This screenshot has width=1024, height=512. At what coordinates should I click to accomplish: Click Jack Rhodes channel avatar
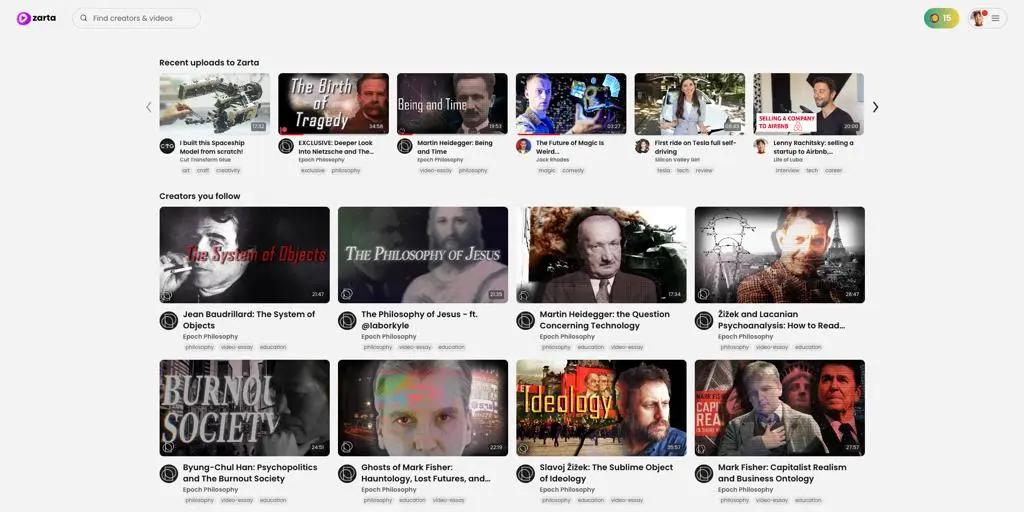click(x=524, y=146)
